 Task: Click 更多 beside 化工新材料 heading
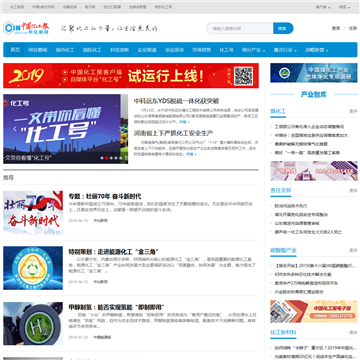(353, 333)
